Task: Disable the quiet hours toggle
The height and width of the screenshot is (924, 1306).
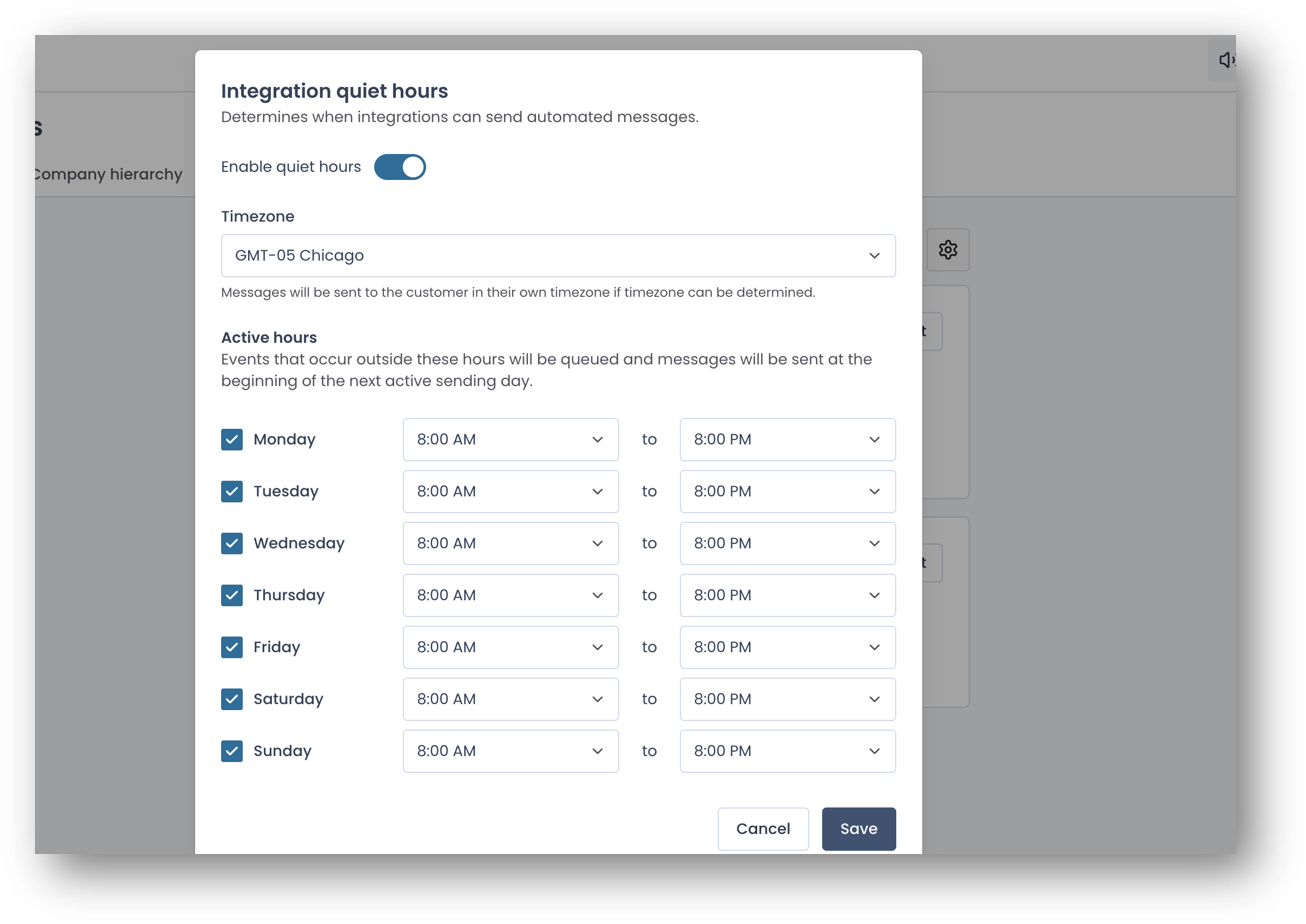Action: [399, 167]
